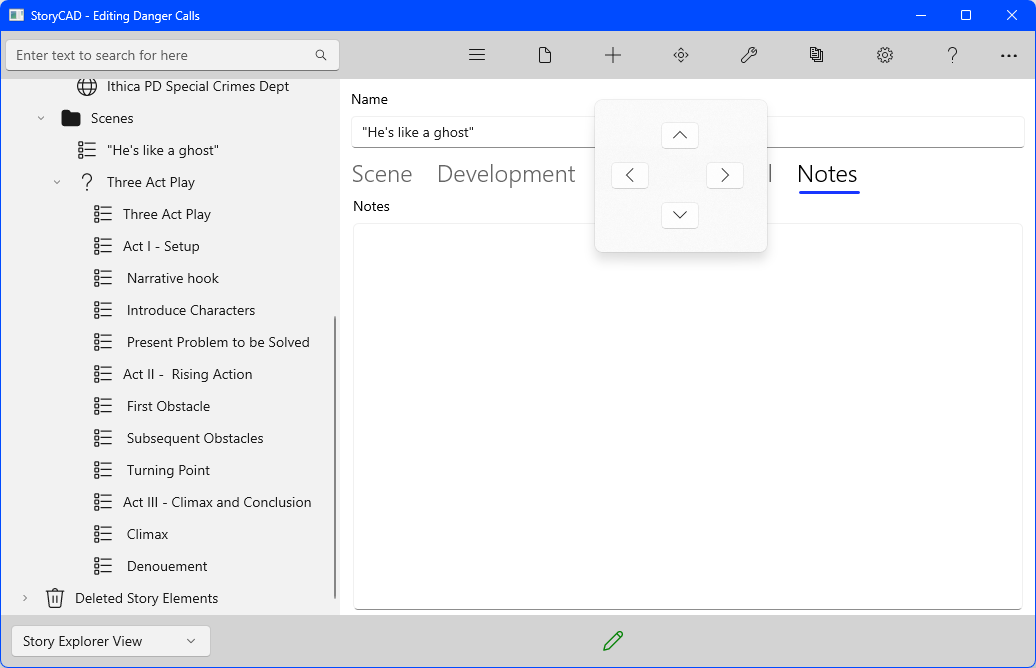1036x668 pixels.
Task: Click the plus Add element icon
Action: [613, 55]
